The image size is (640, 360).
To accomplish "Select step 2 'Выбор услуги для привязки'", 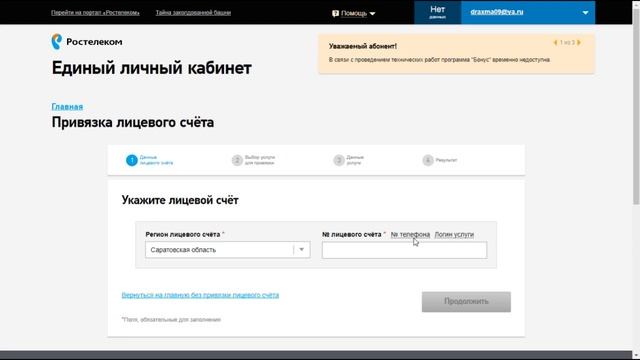I will [253, 160].
